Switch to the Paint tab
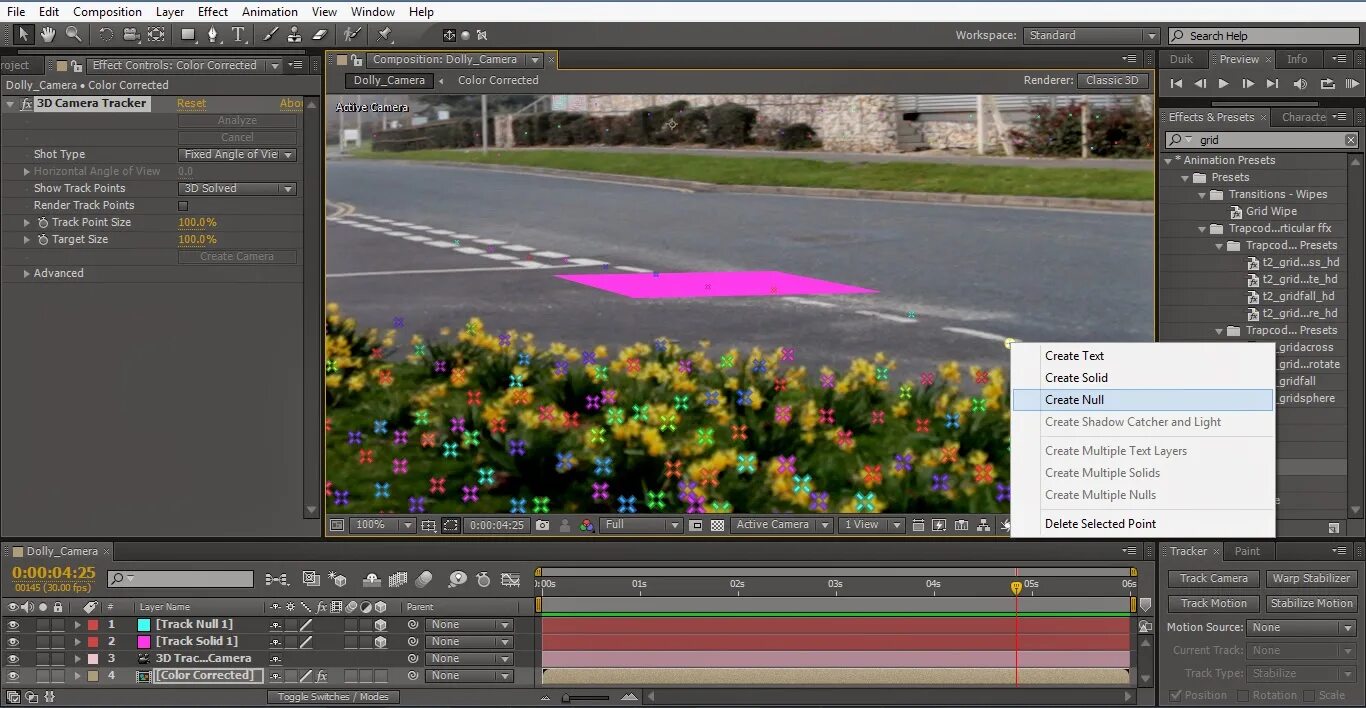1366x708 pixels. coord(1247,551)
